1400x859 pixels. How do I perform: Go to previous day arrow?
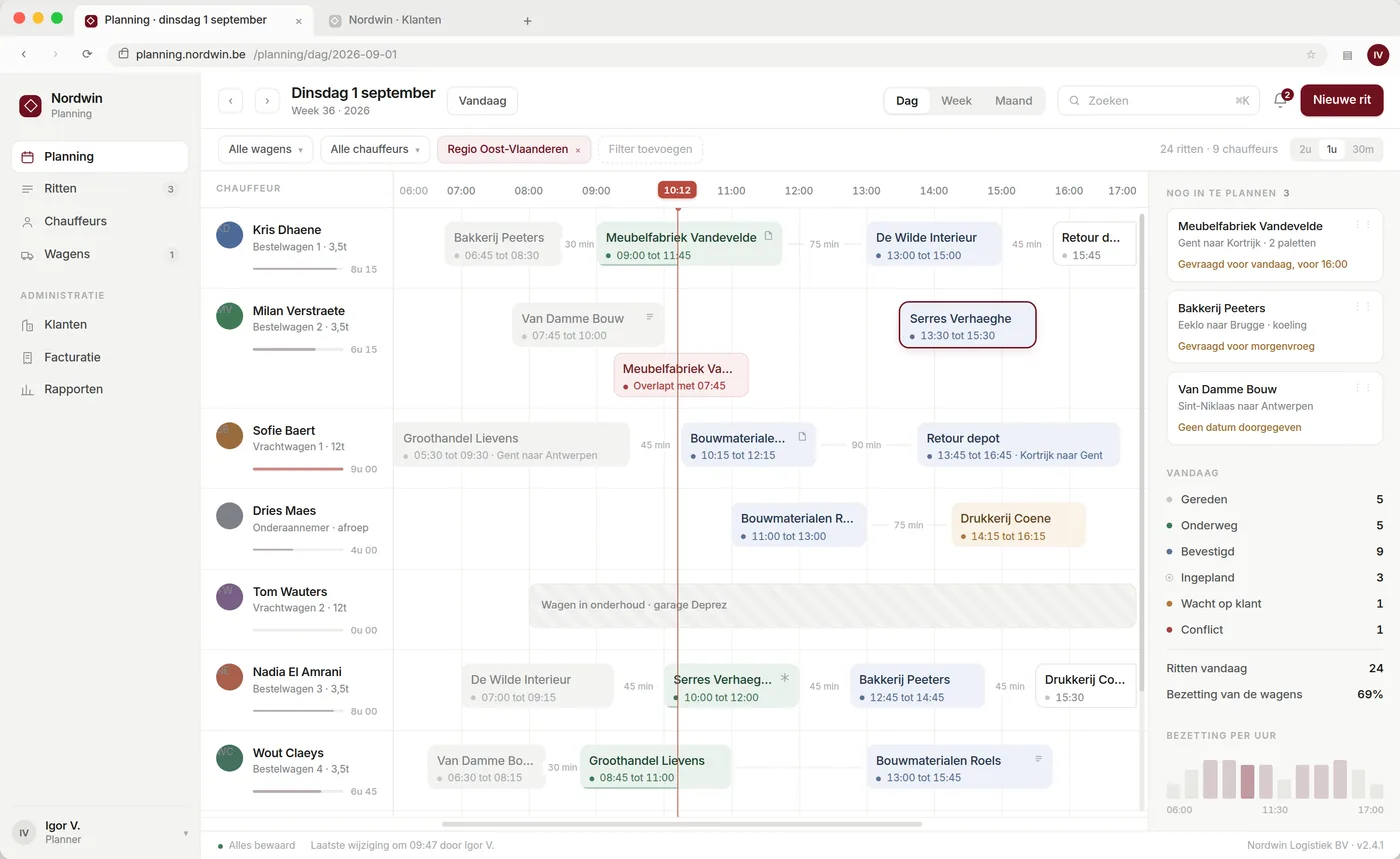point(230,101)
